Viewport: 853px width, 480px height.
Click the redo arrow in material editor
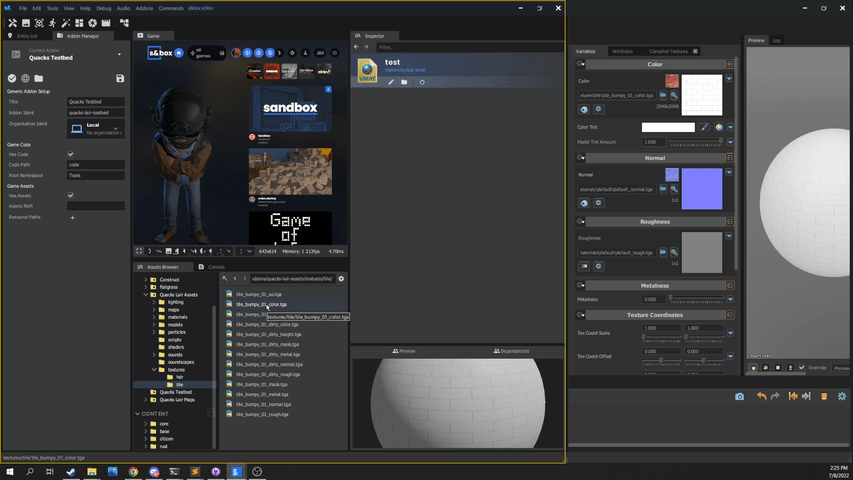[775, 396]
